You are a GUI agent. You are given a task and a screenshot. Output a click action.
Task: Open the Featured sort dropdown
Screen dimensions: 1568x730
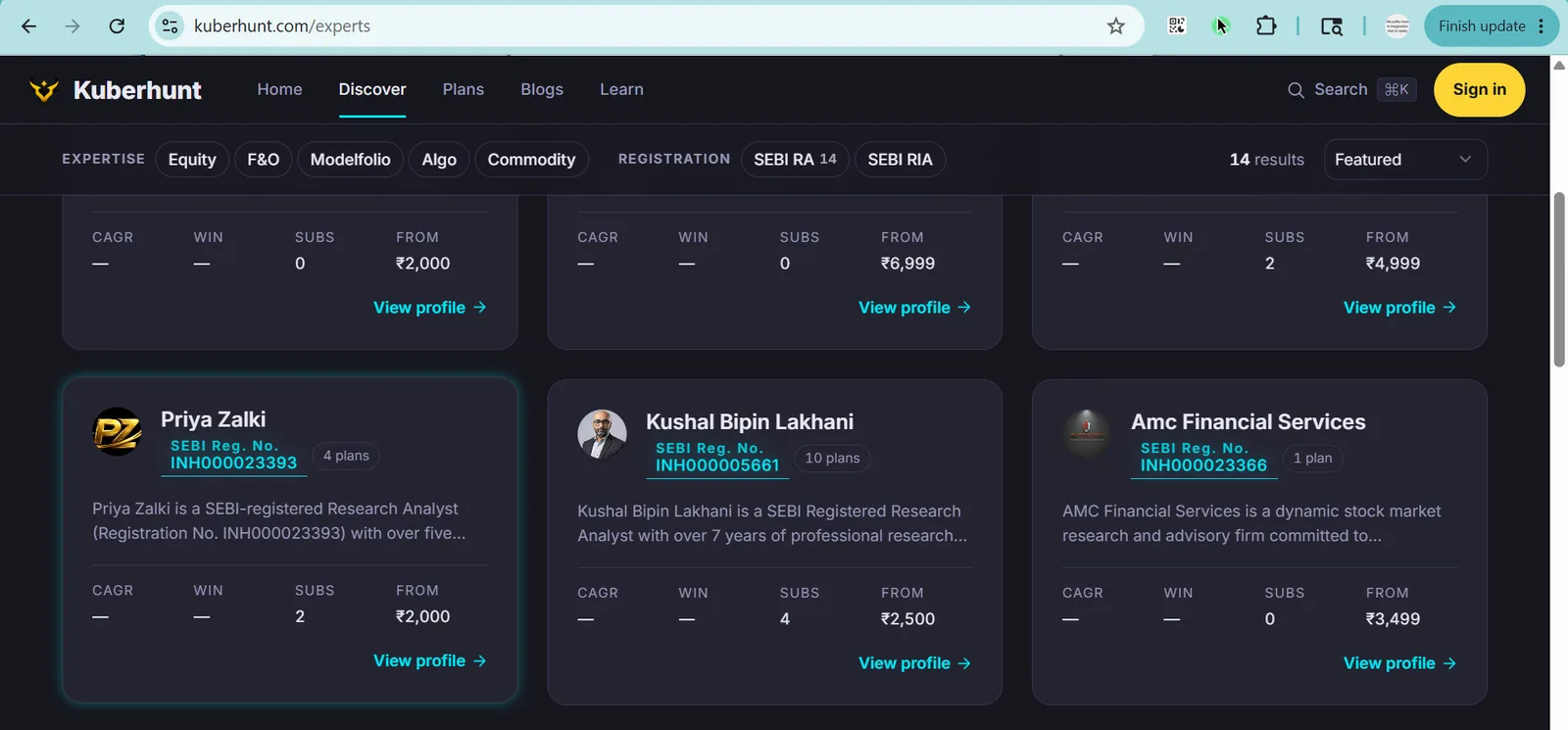point(1405,160)
